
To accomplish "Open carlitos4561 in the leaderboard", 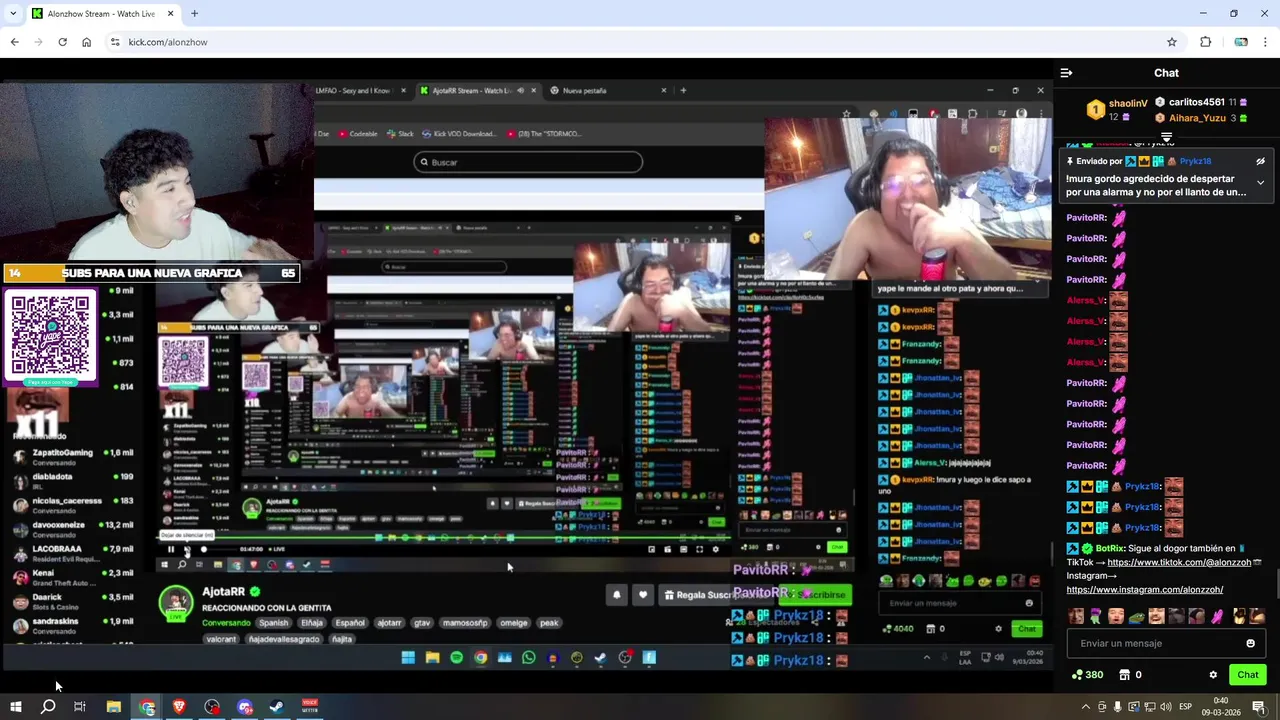I will [x=1196, y=102].
